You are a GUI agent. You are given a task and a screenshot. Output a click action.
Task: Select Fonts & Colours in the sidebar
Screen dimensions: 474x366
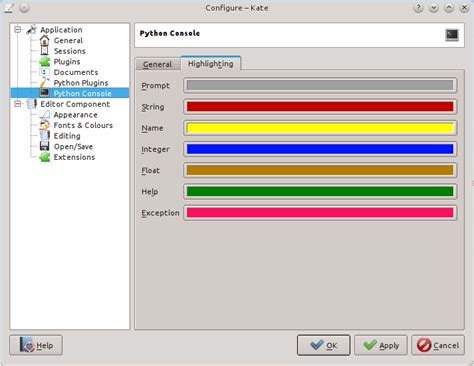(83, 125)
